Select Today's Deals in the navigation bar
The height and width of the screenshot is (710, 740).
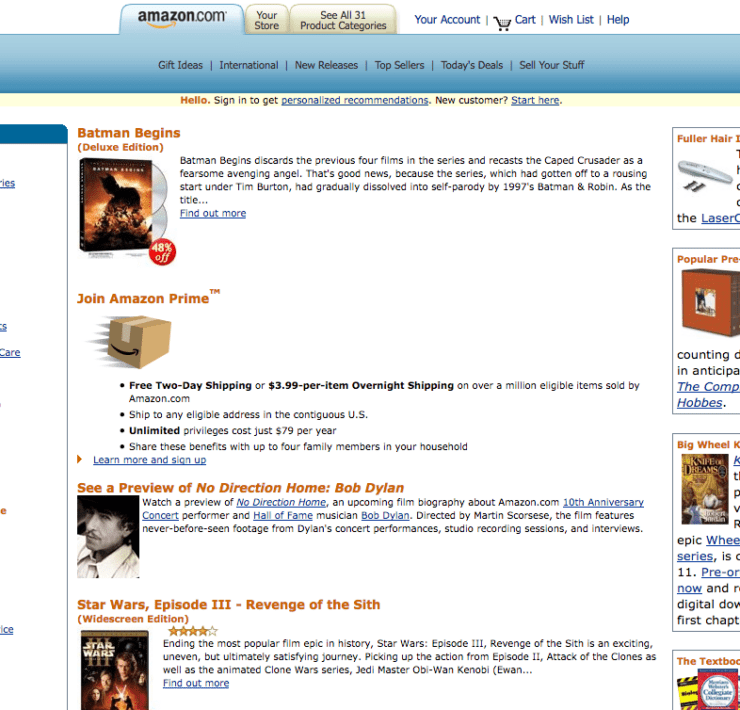(x=471, y=65)
